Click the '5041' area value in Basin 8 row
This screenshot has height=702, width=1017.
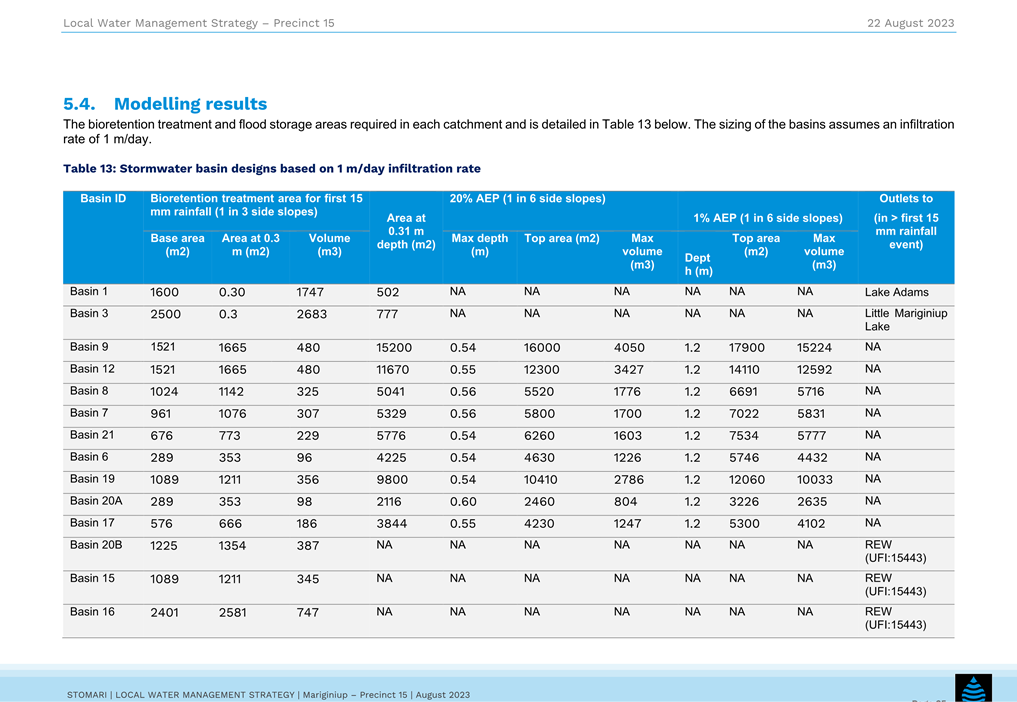point(391,393)
